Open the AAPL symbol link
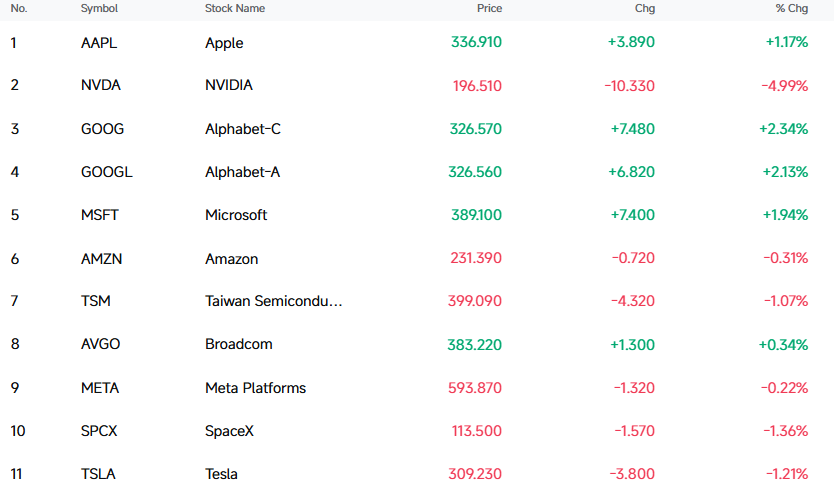The width and height of the screenshot is (834, 489). tap(99, 43)
